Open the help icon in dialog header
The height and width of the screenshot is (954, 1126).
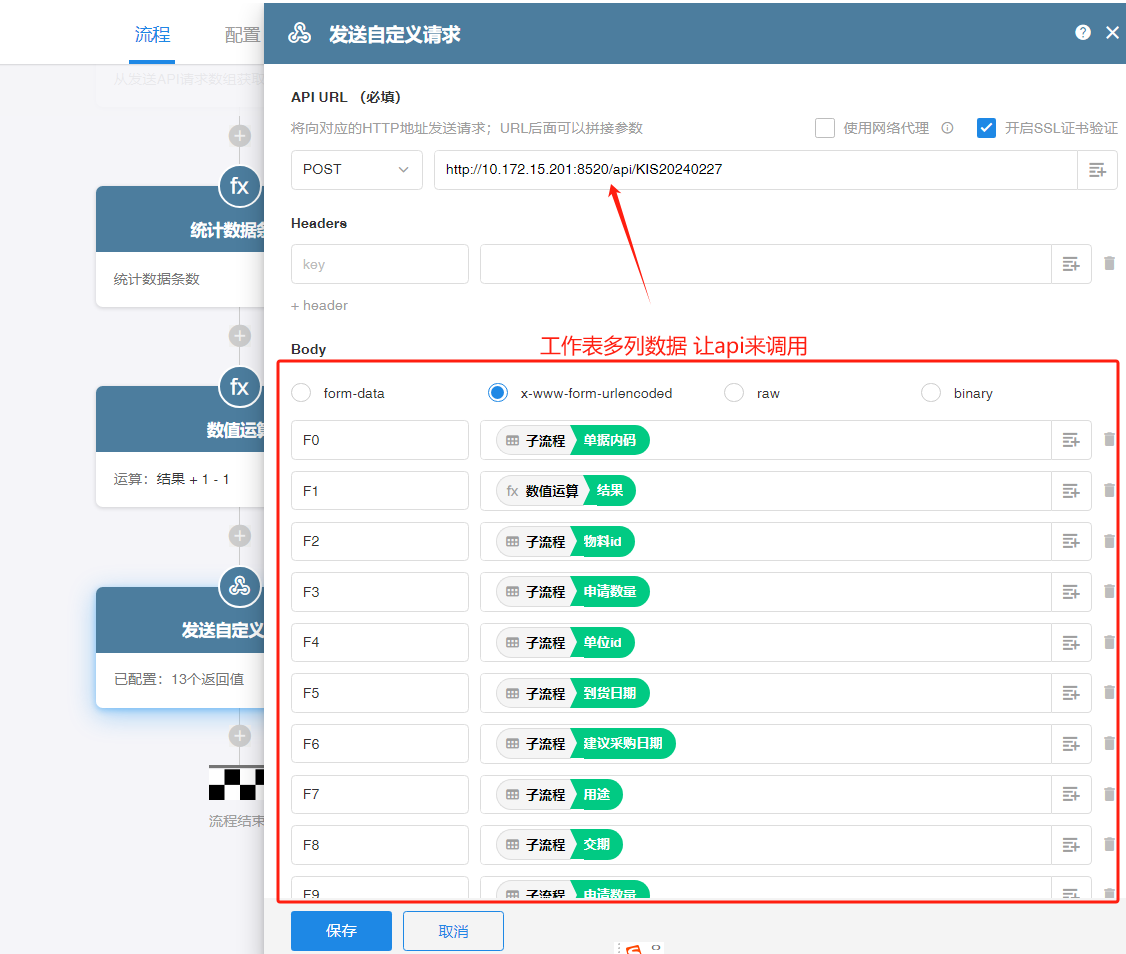point(1083,32)
